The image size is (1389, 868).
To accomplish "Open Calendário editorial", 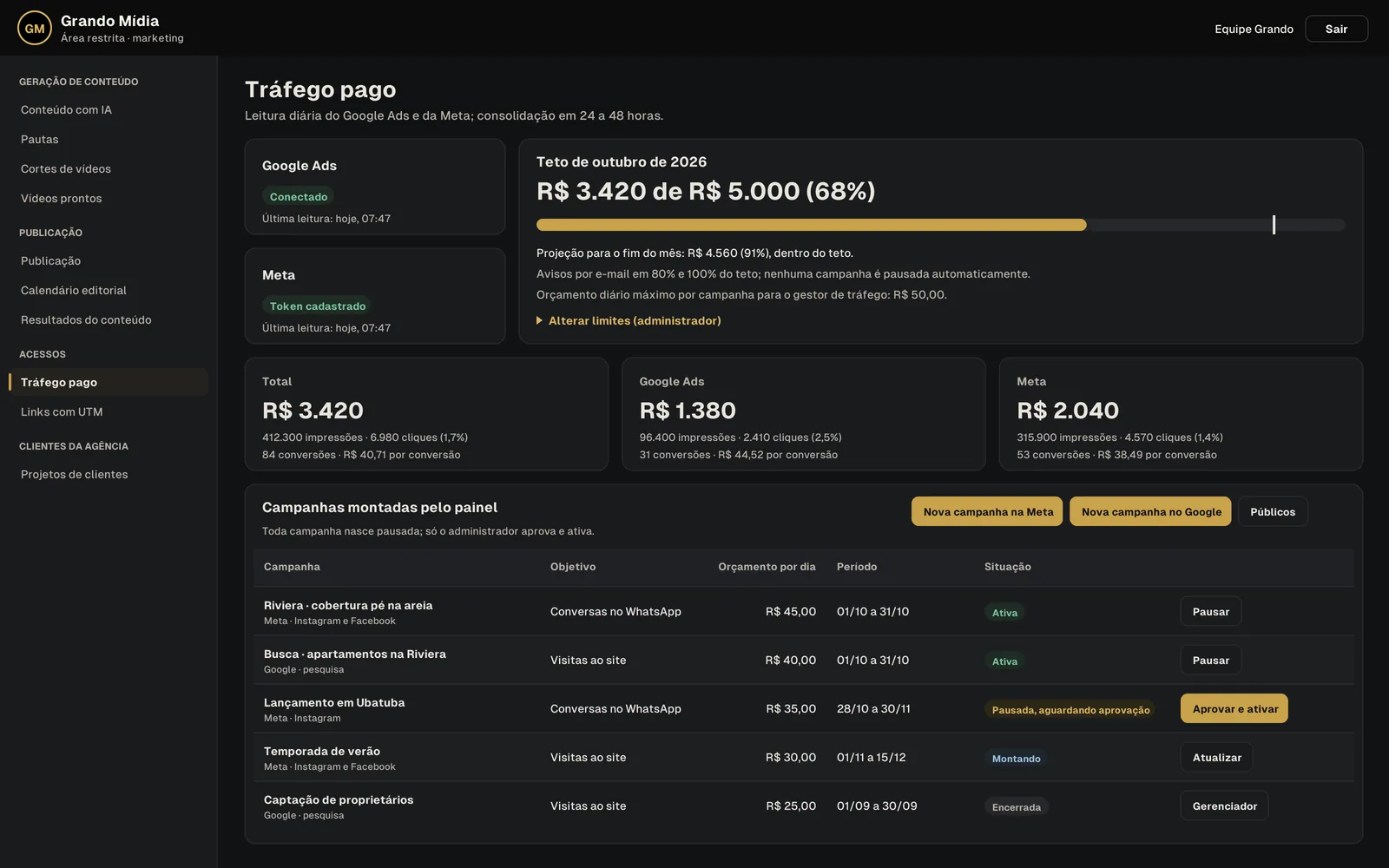I will click(74, 290).
